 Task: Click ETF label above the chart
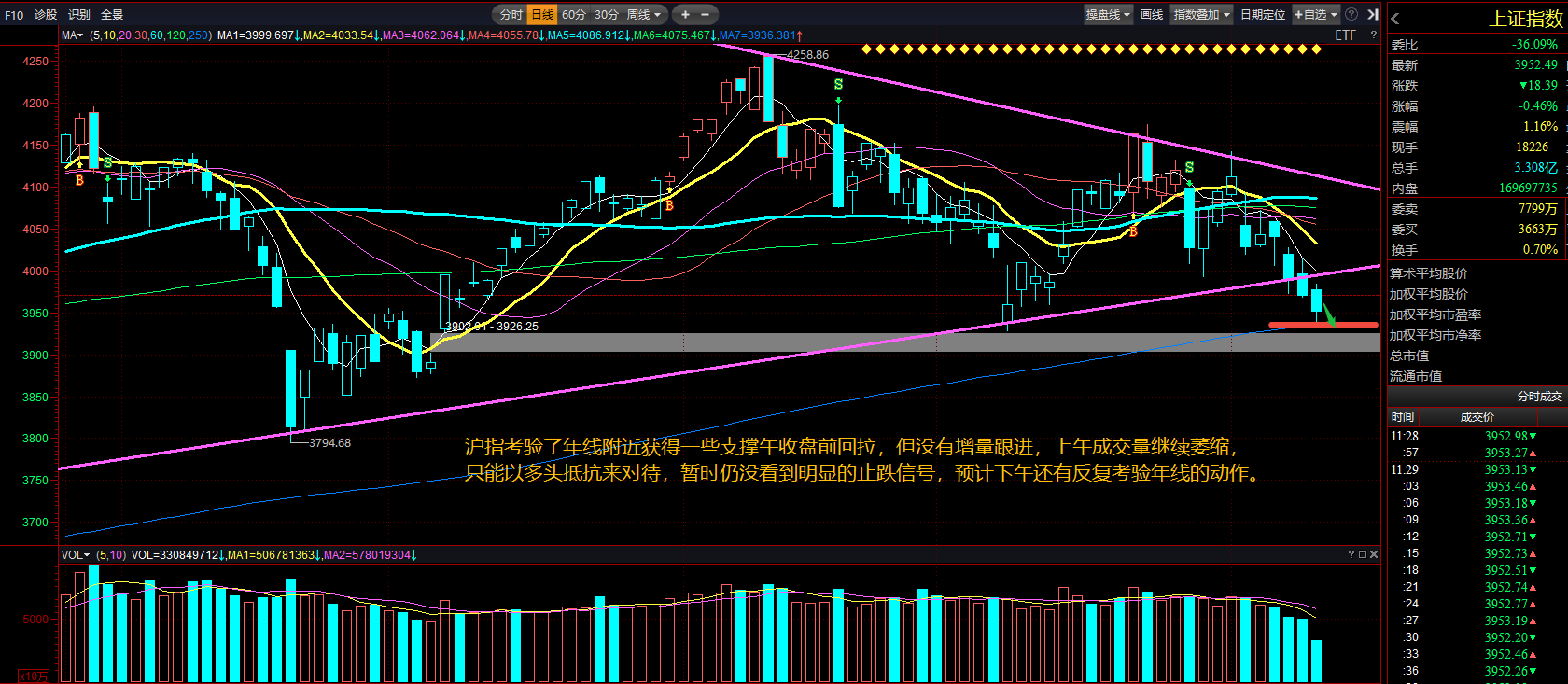tap(1345, 35)
